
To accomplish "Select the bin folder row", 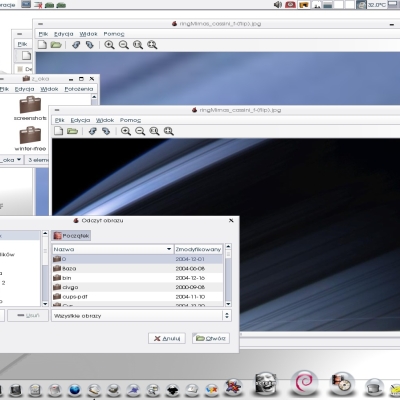I will pos(138,278).
